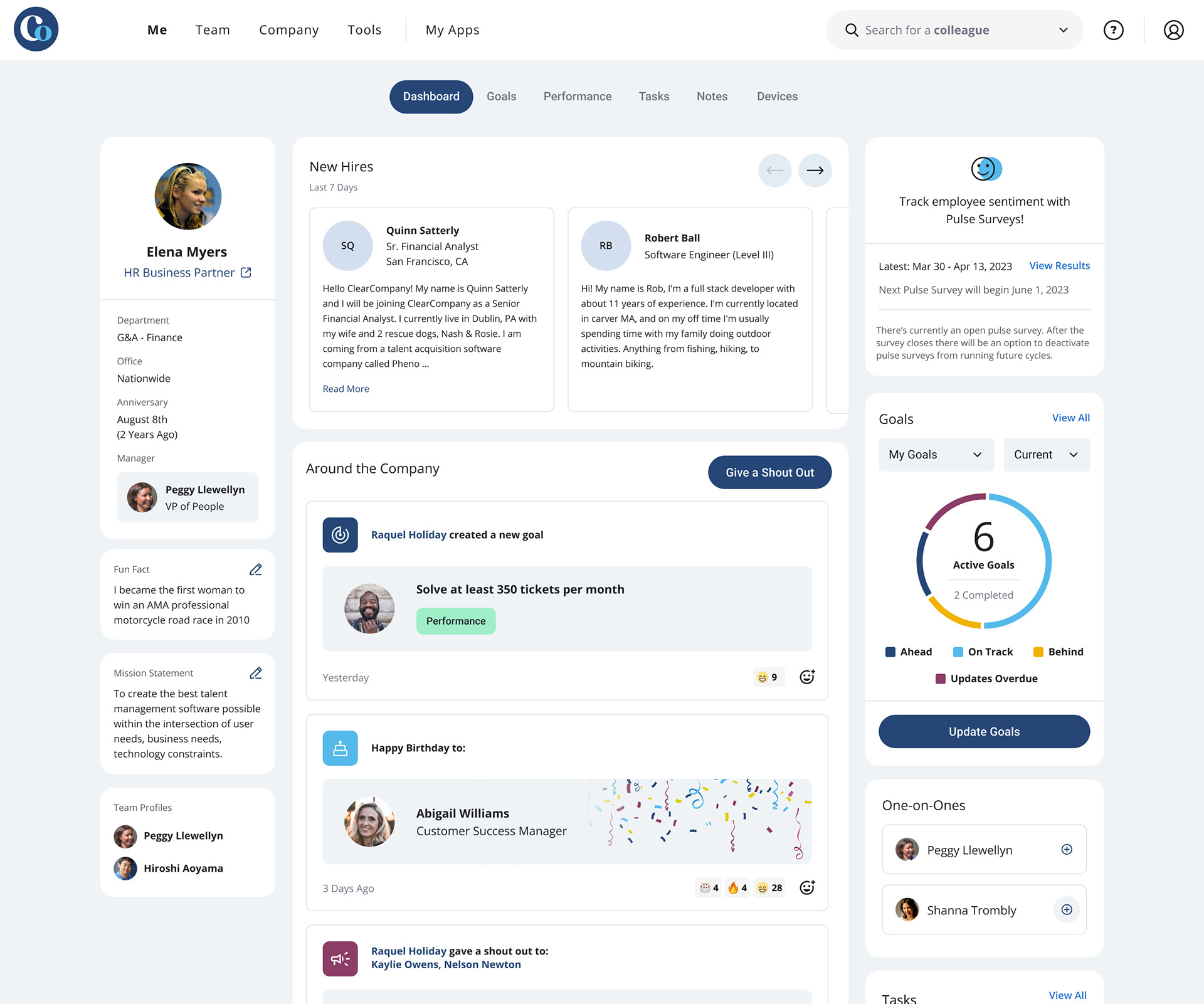Viewport: 1204px width, 1004px height.
Task: Click the SQ avatar of Quinn Satterly
Action: click(347, 246)
